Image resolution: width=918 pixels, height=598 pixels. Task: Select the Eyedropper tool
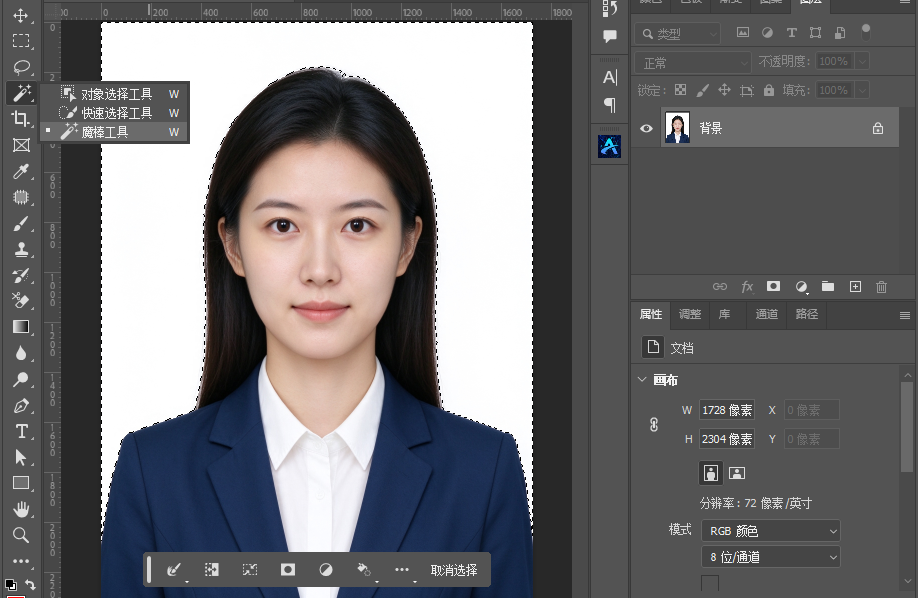click(21, 171)
